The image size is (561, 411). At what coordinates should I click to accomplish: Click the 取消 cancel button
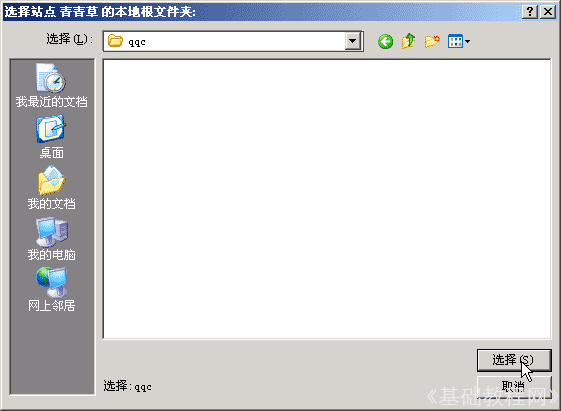pos(514,386)
